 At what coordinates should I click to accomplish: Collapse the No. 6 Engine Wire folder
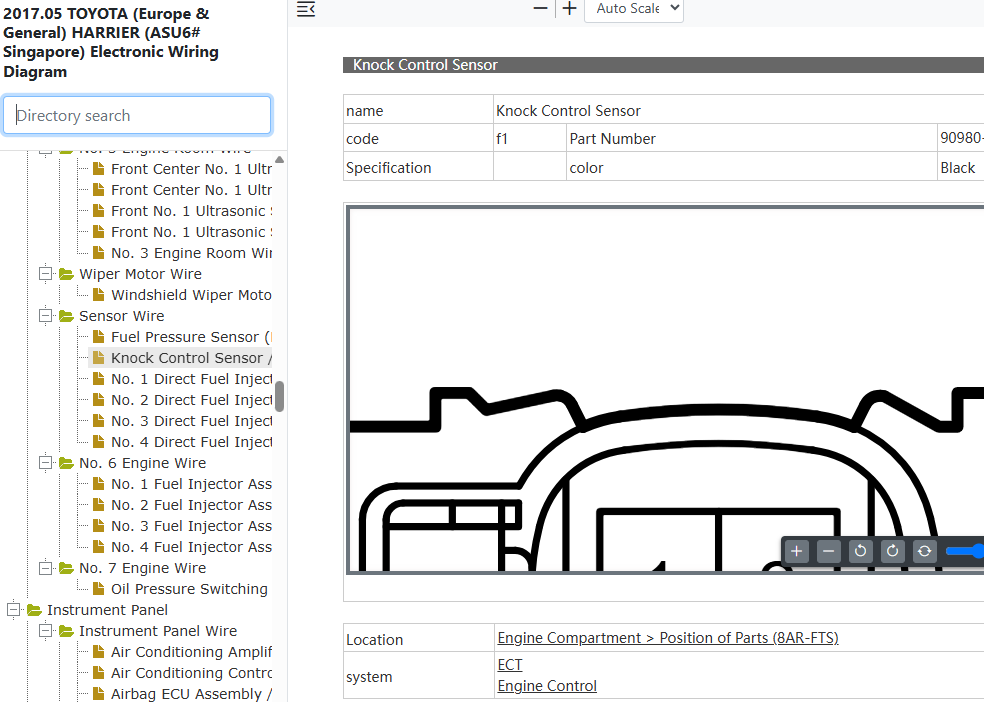tap(45, 463)
